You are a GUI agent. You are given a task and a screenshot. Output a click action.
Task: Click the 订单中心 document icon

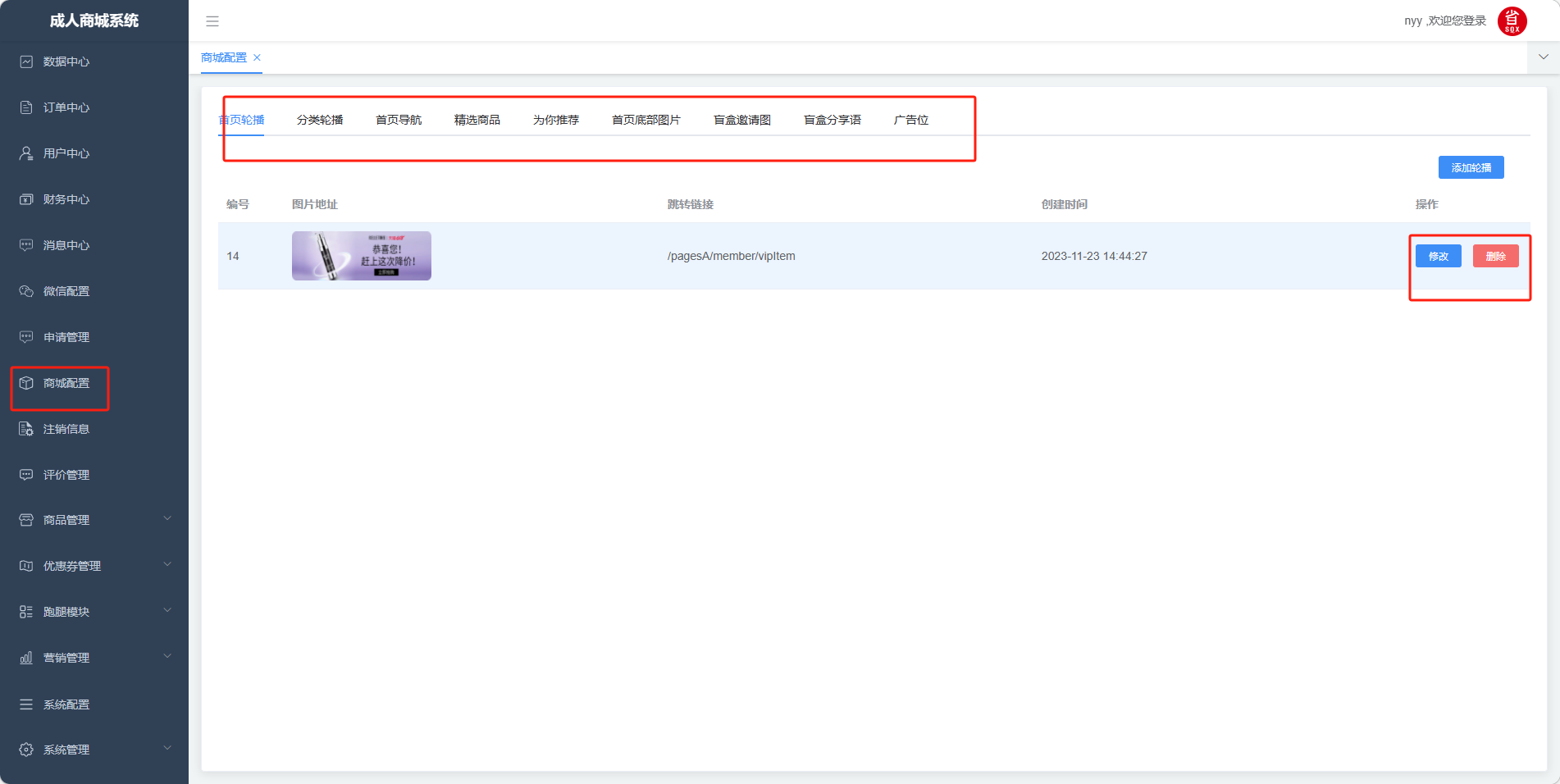[x=26, y=107]
